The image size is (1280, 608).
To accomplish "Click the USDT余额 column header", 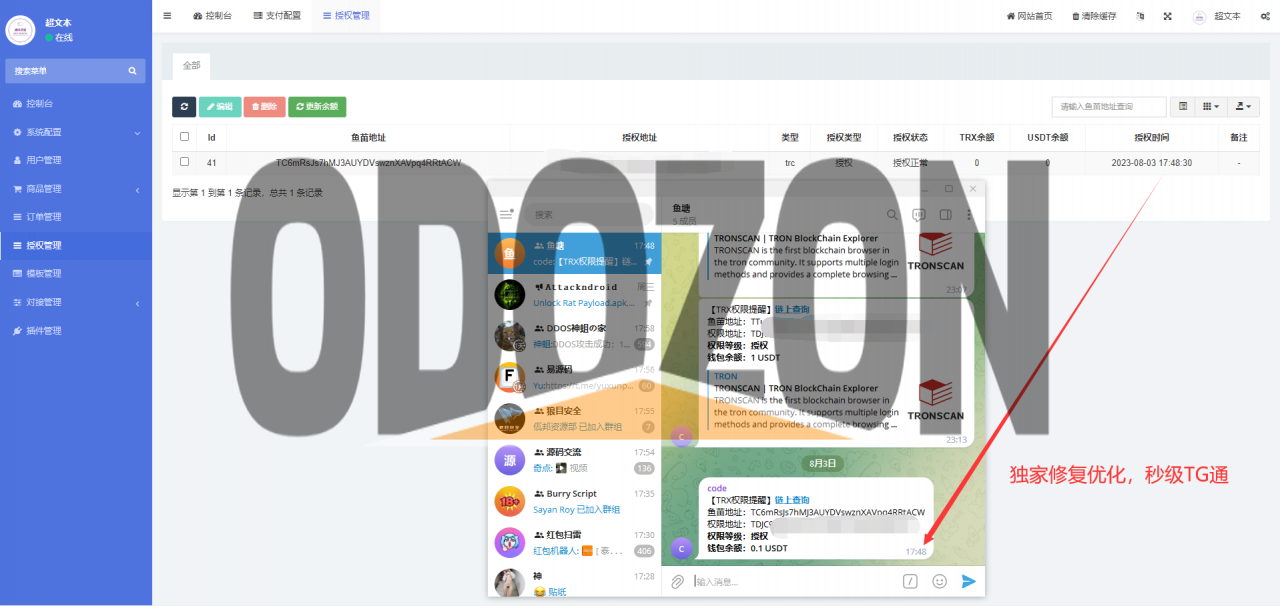I will click(x=1047, y=137).
